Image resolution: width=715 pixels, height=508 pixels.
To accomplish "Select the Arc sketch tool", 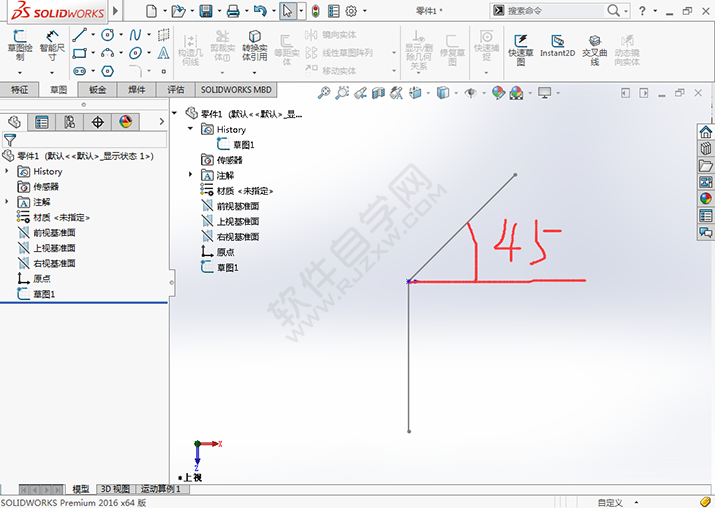I will click(x=108, y=53).
